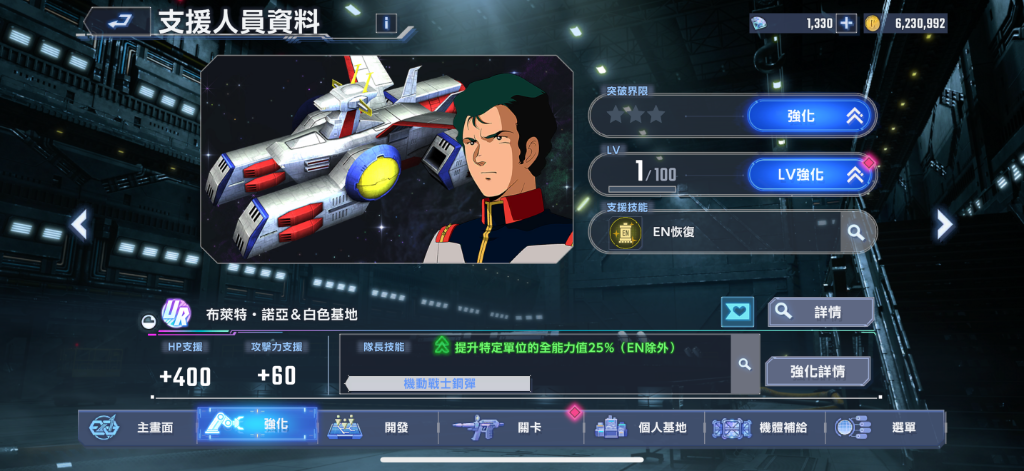The height and width of the screenshot is (471, 1024).
Task: Click the EN恢復 skill icon
Action: [625, 232]
